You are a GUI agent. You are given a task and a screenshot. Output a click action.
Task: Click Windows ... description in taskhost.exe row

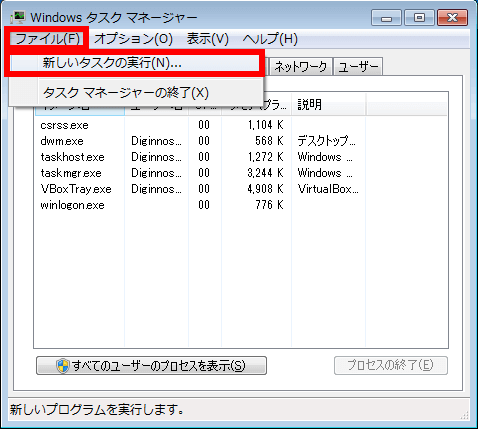[x=325, y=157]
